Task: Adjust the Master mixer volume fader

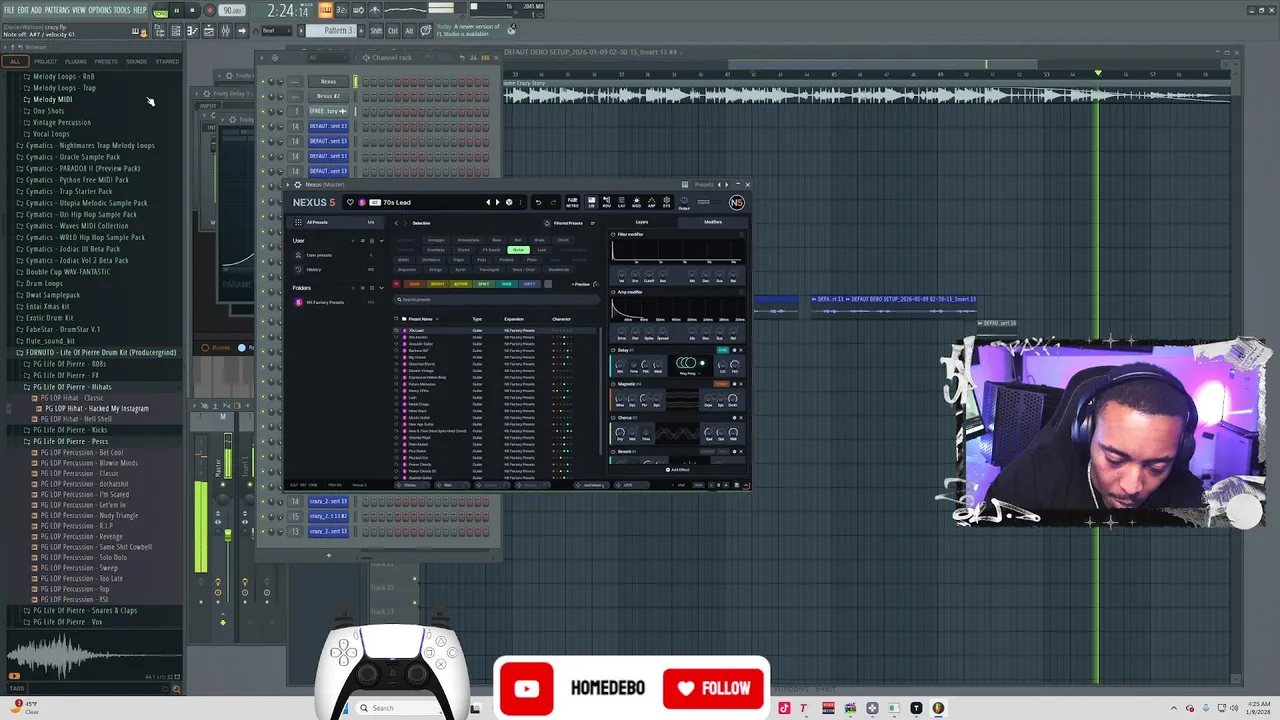Action: click(228, 534)
